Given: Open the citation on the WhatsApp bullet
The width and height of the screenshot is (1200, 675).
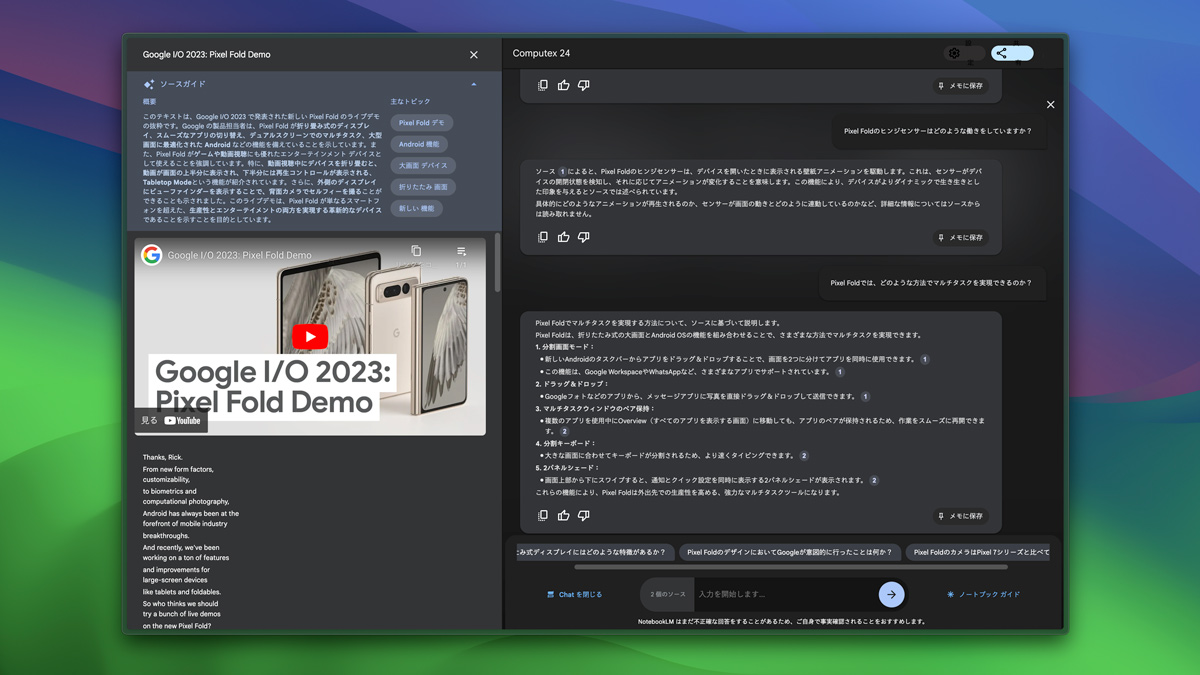Looking at the screenshot, I should coord(840,372).
